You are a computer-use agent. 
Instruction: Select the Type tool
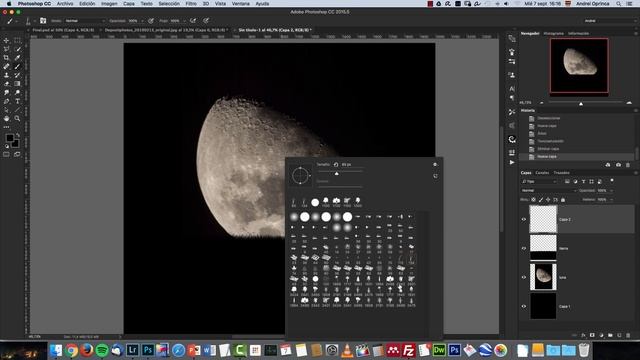(x=17, y=101)
